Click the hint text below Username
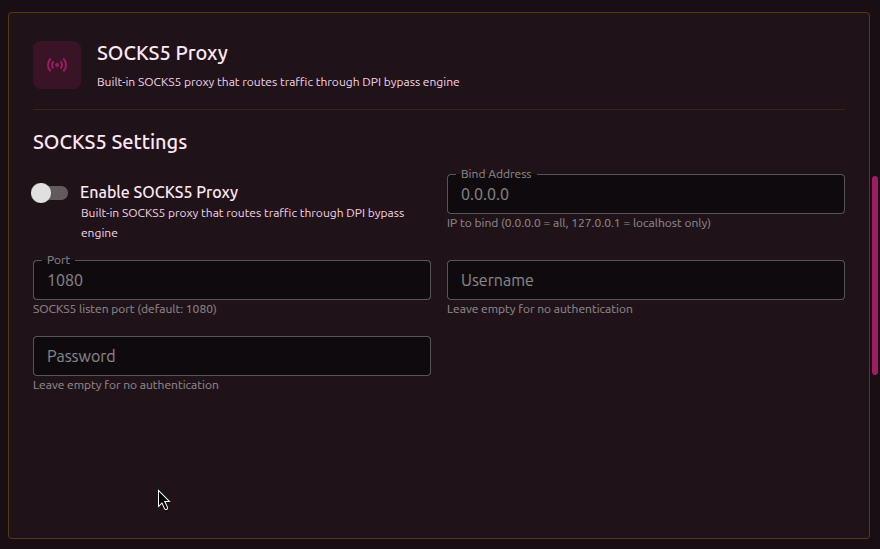Image resolution: width=880 pixels, height=549 pixels. [539, 309]
